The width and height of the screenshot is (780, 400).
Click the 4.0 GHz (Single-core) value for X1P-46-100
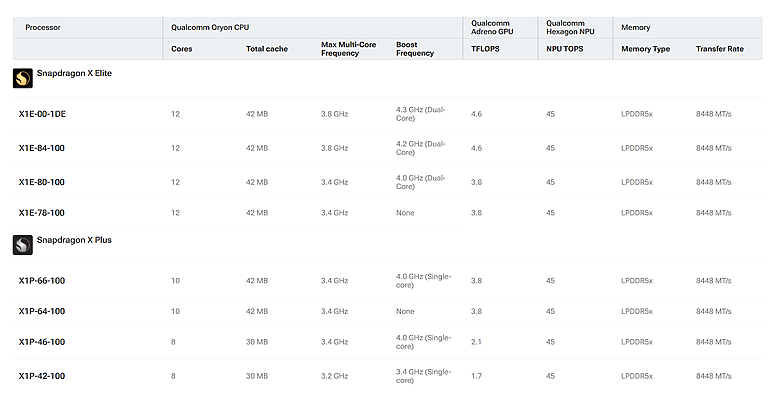[x=423, y=342]
